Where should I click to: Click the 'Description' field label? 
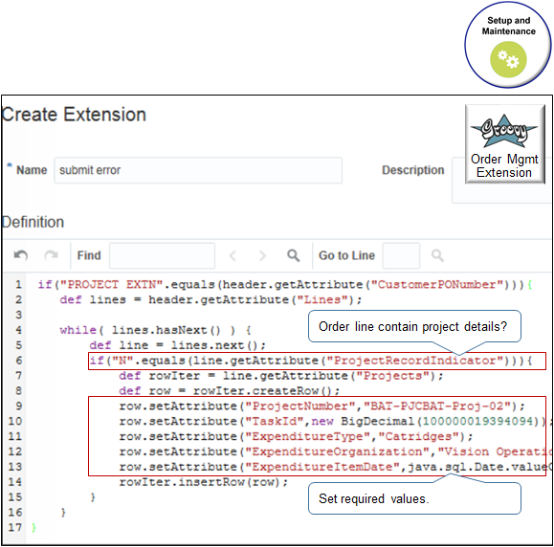click(413, 170)
